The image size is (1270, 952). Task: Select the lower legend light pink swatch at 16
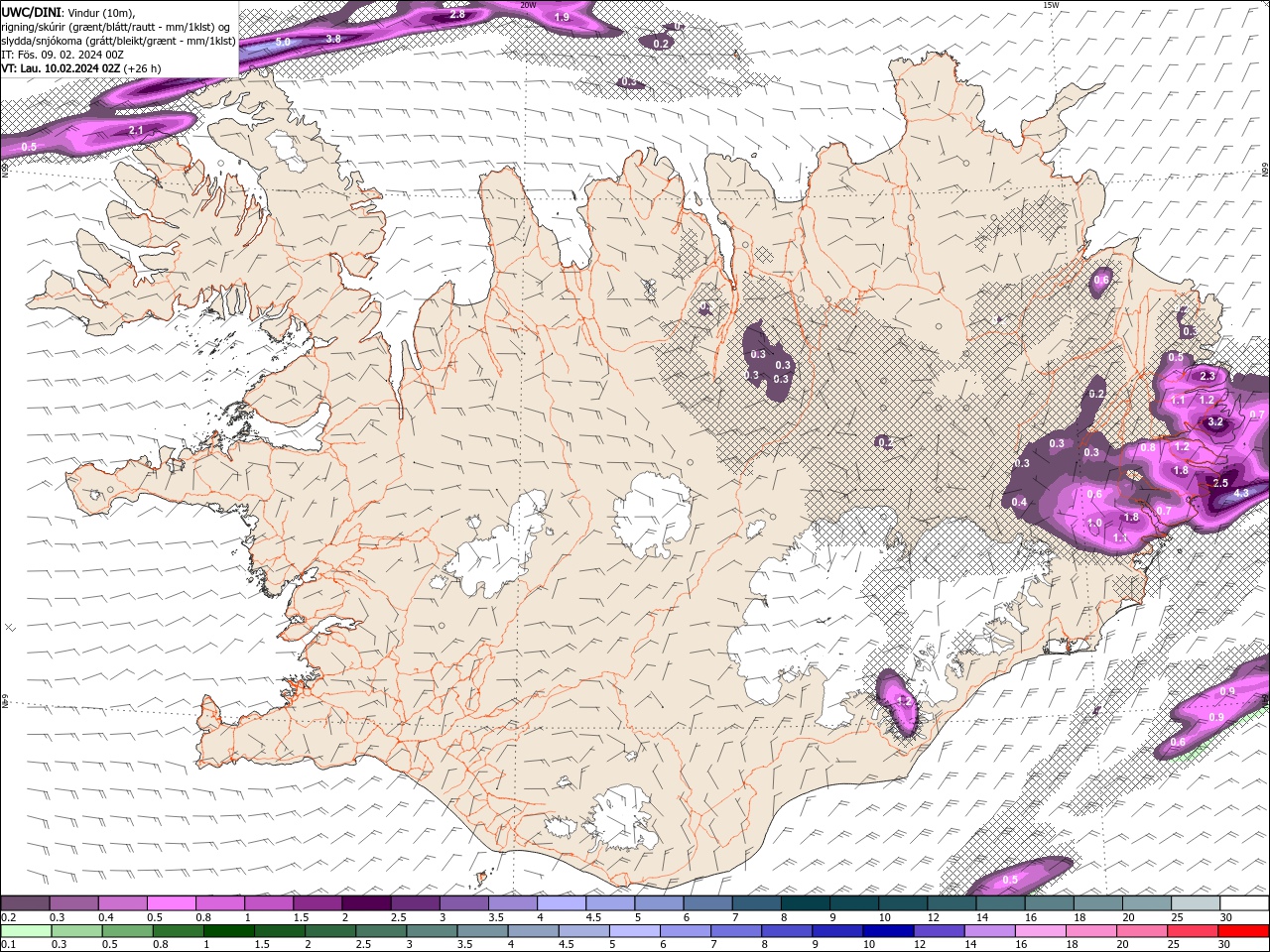[1040, 931]
